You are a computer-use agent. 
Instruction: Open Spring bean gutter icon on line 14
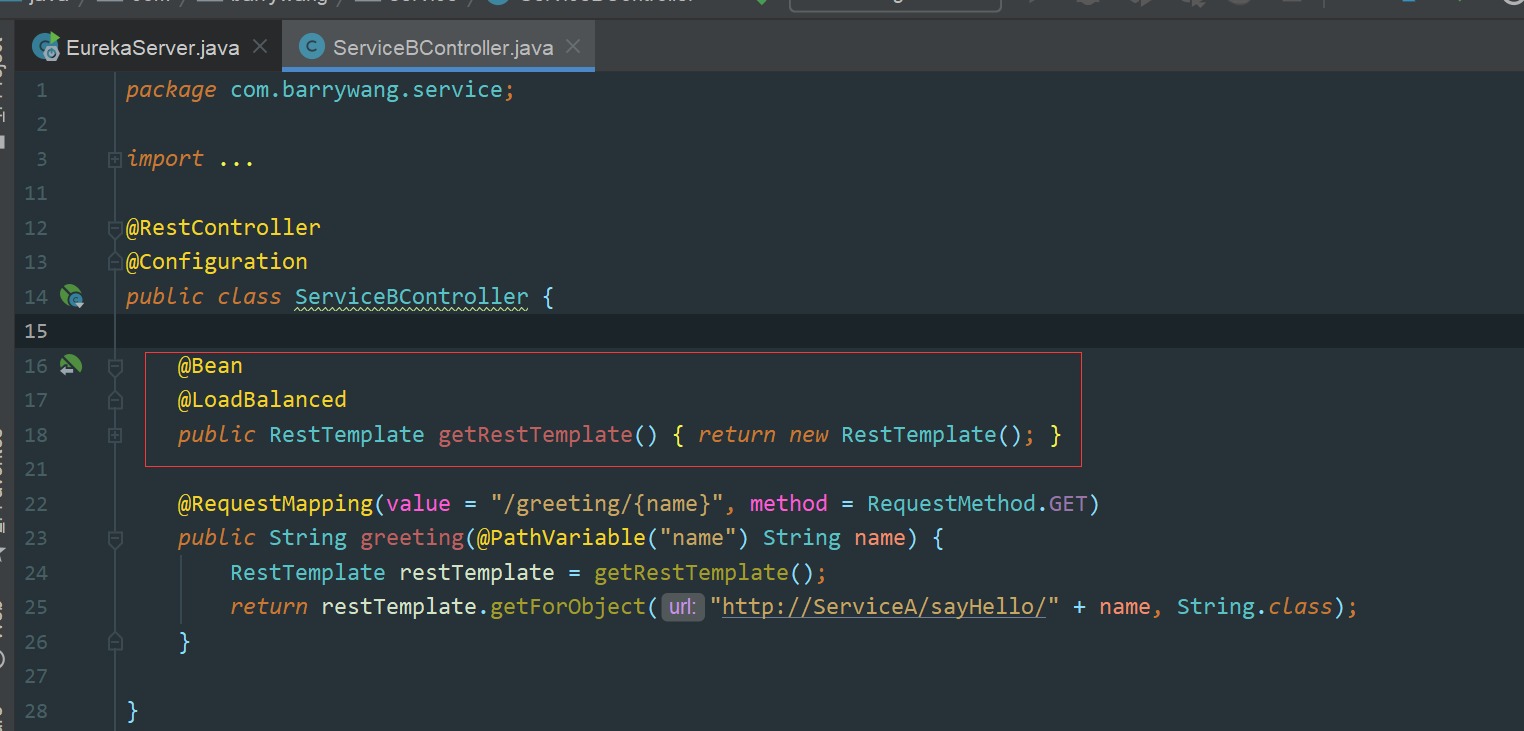[x=71, y=296]
